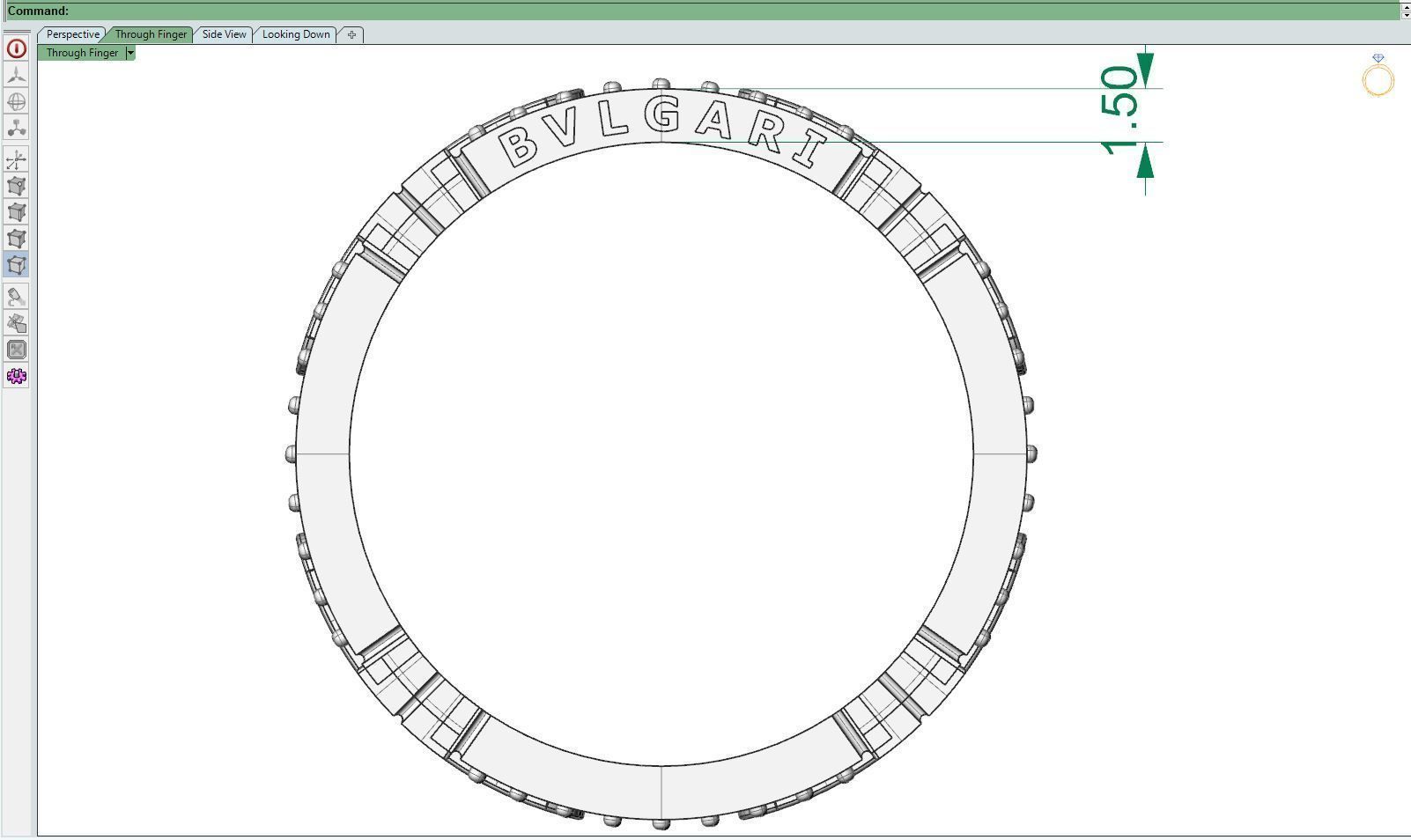1411x840 pixels.
Task: Click the second cube icon in the sidebar
Action: [16, 213]
